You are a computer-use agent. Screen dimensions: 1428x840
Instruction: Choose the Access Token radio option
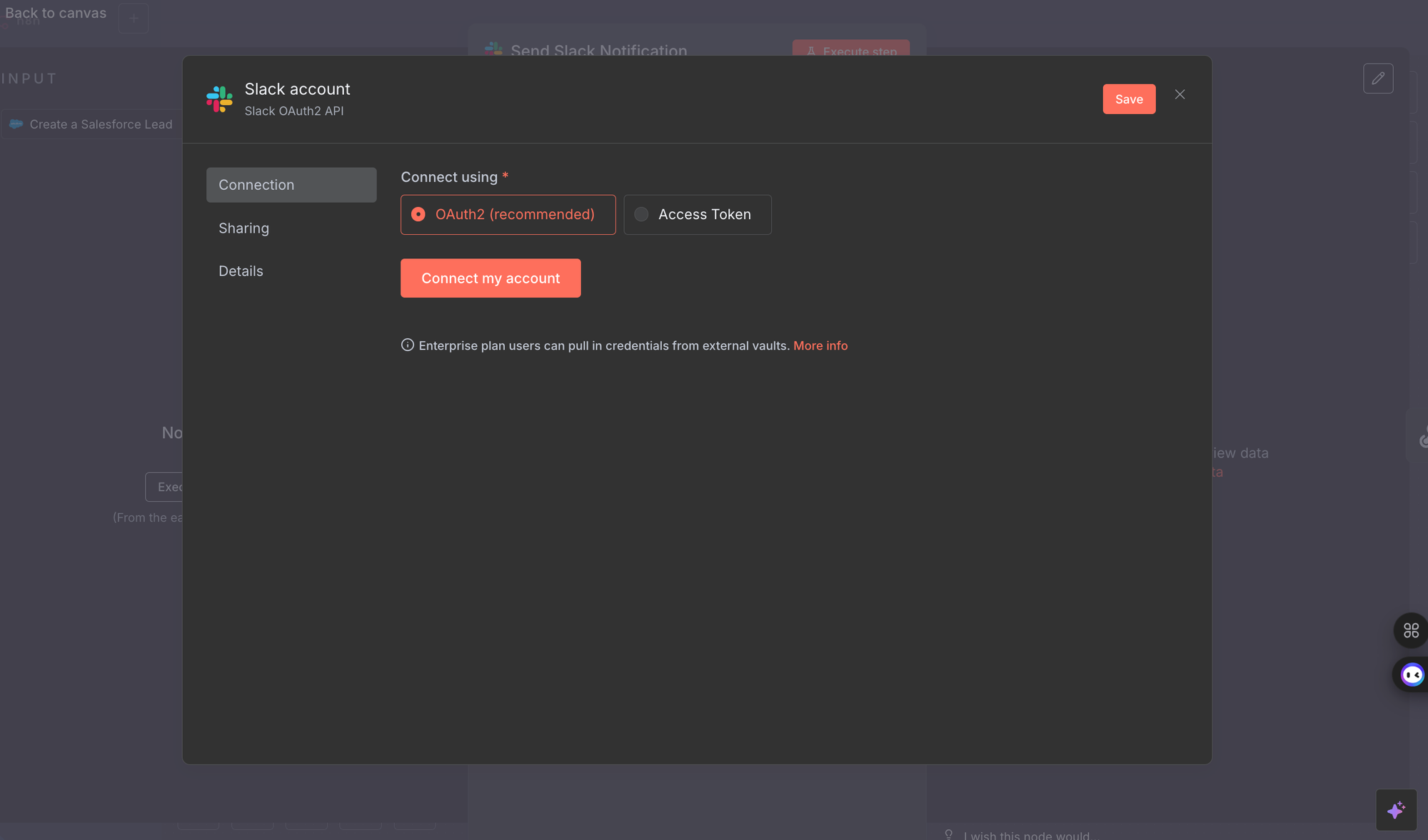697,214
